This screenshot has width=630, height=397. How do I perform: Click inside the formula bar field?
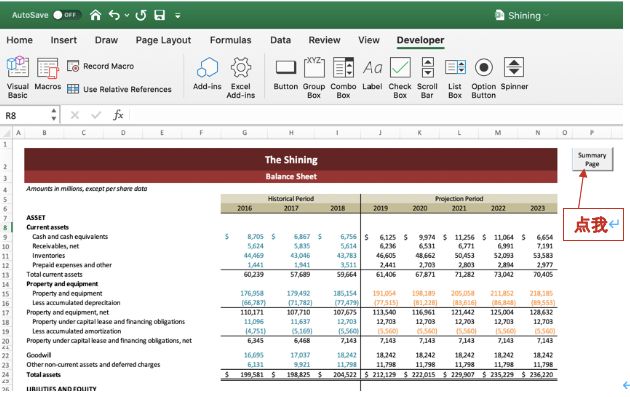pos(376,115)
